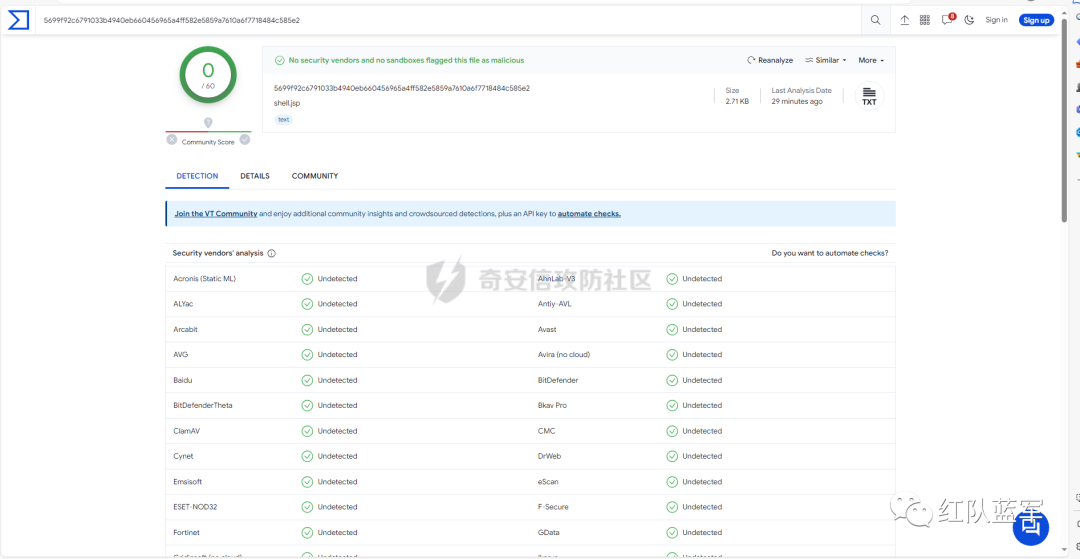Select the Acronis (Static ML) vendor name
The image size is (1080, 559).
[x=205, y=279]
